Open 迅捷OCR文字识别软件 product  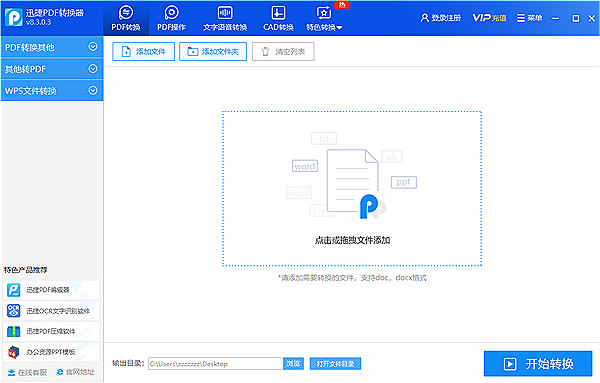51,311
